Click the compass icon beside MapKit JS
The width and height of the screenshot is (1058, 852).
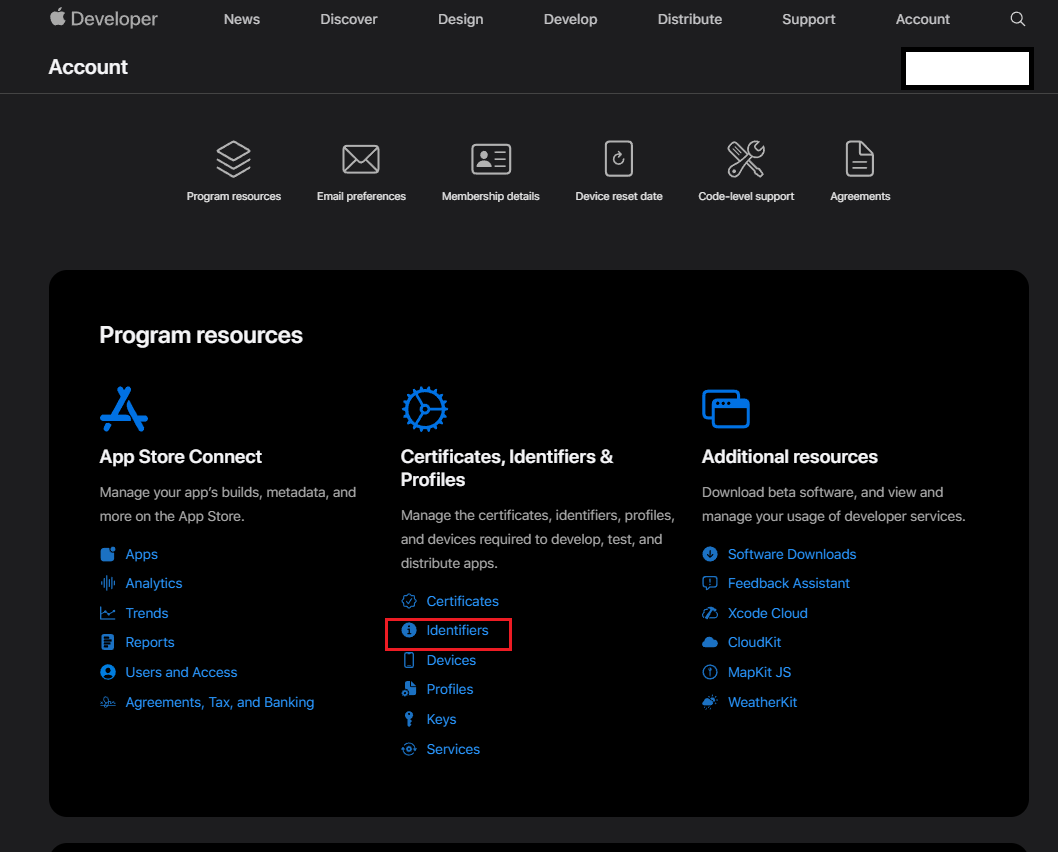[x=710, y=672]
